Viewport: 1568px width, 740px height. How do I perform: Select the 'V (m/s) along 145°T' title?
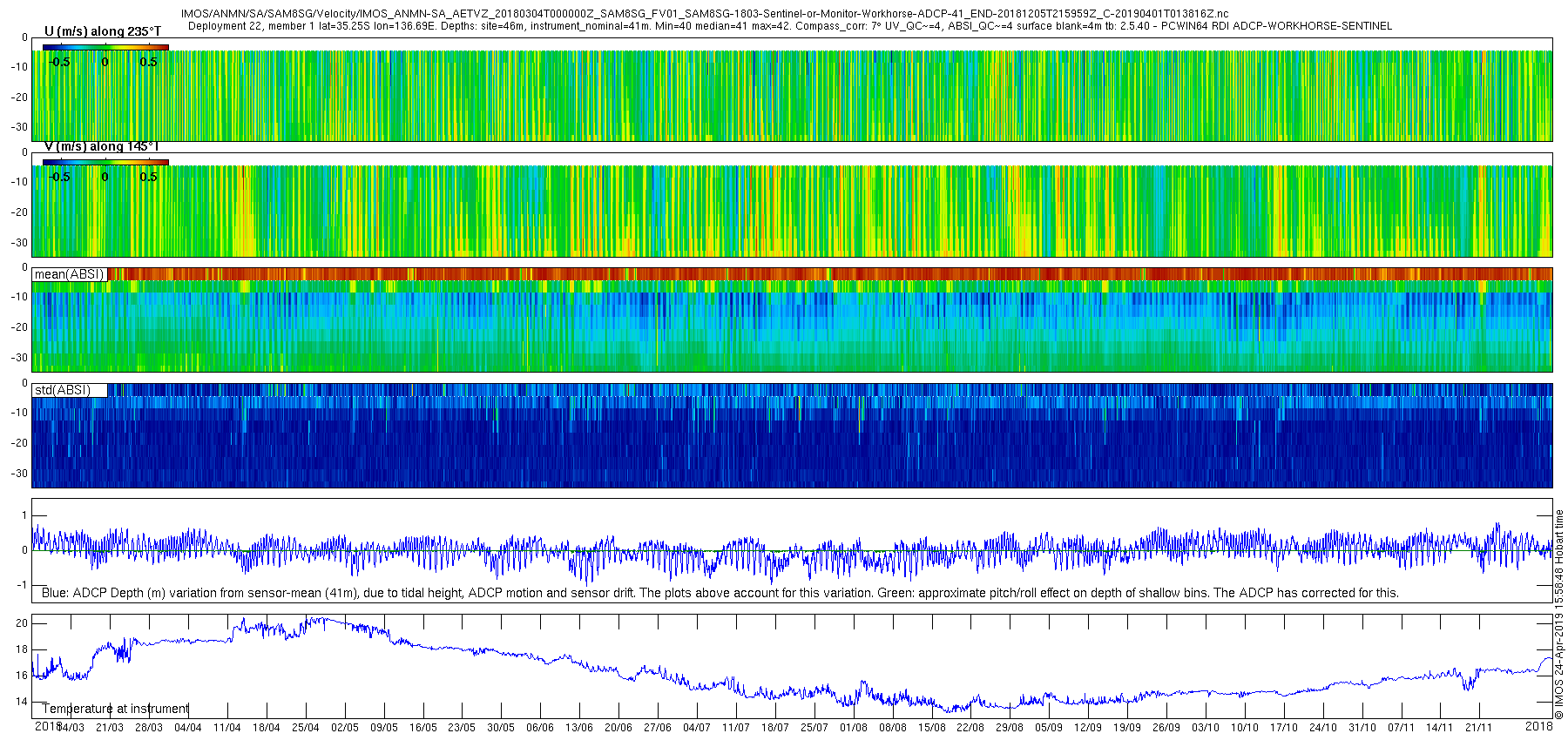tap(101, 147)
